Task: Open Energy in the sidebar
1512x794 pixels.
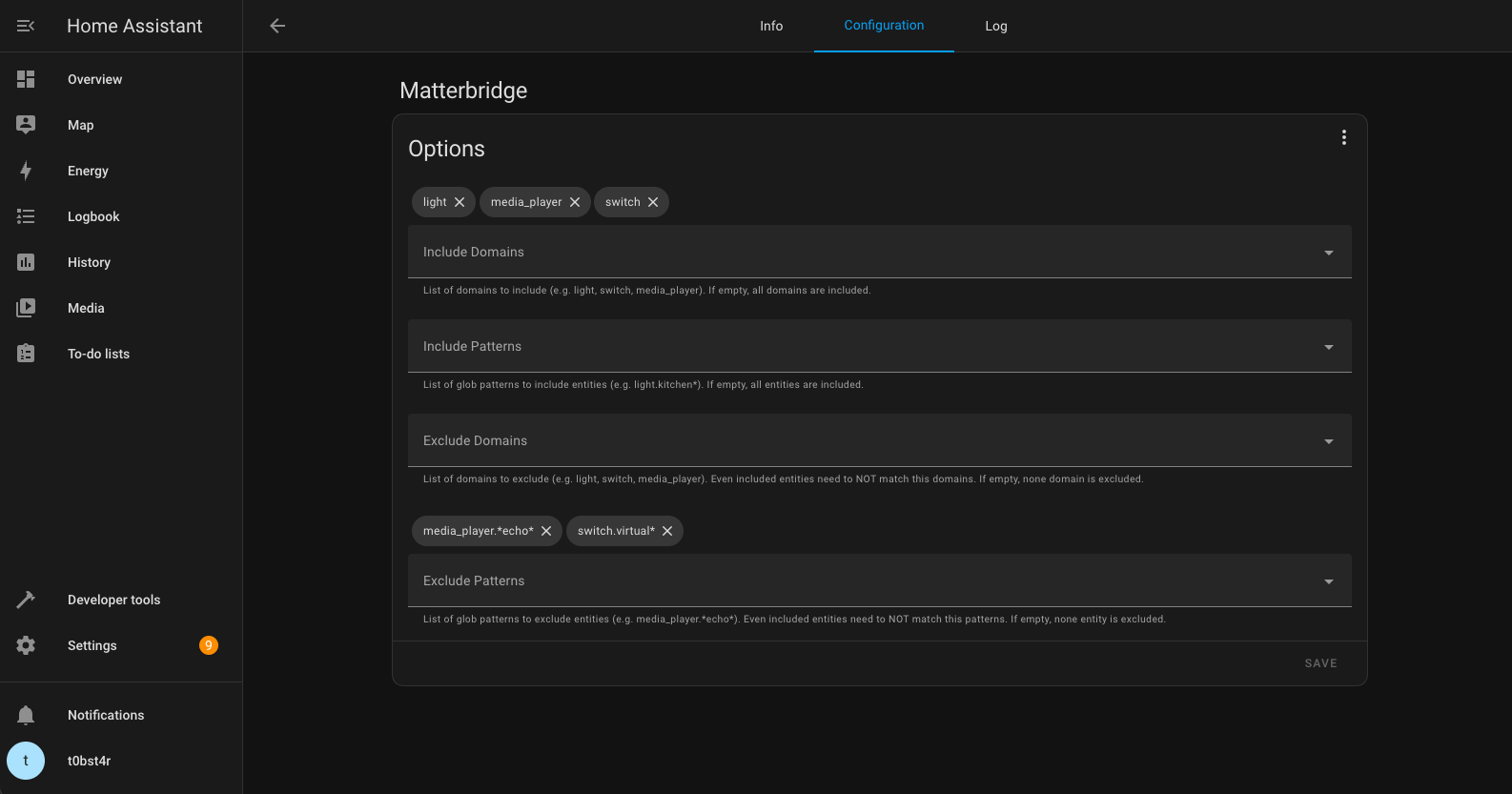Action: click(121, 171)
